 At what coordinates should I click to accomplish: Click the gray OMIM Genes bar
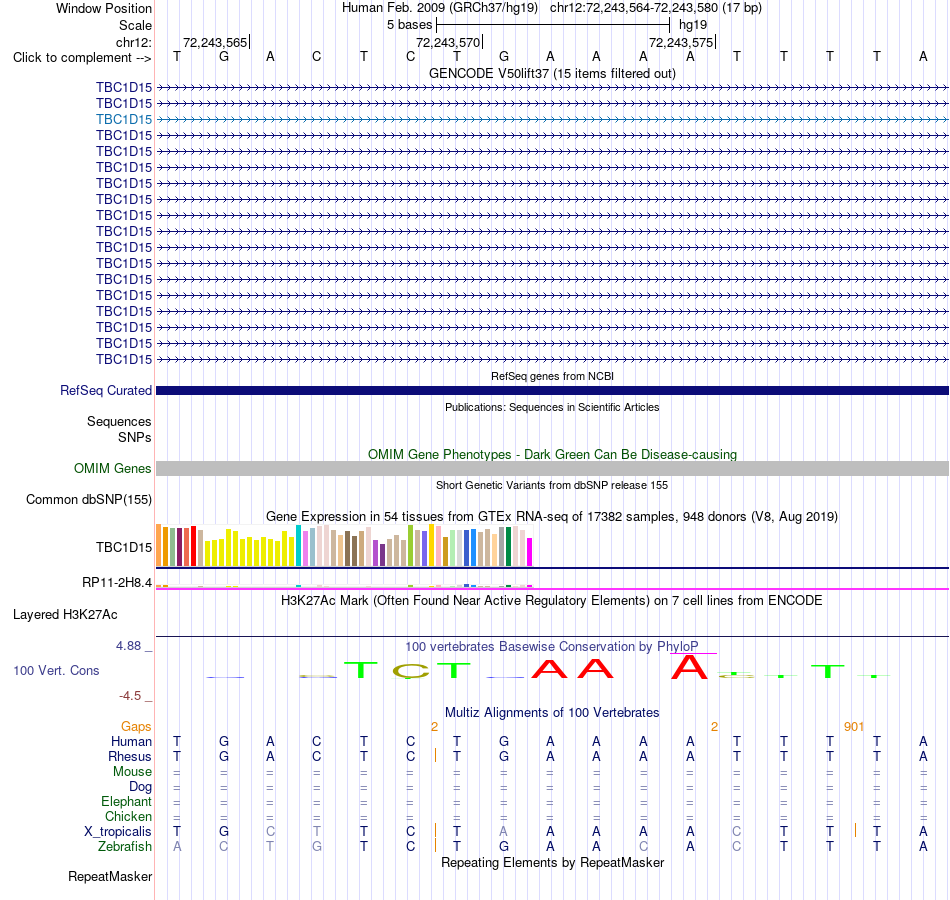coord(552,468)
